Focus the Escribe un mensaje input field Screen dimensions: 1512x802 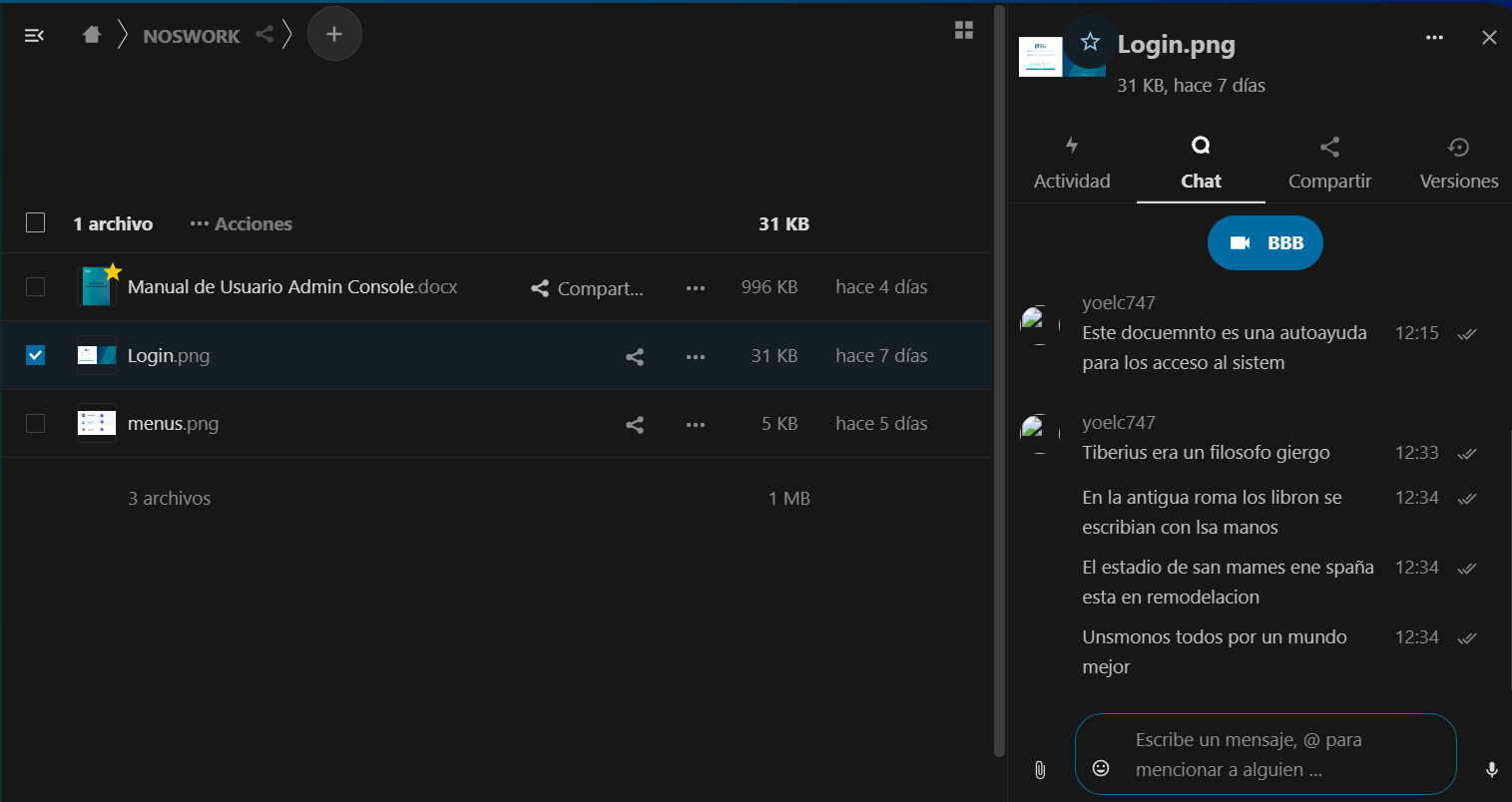click(x=1265, y=754)
